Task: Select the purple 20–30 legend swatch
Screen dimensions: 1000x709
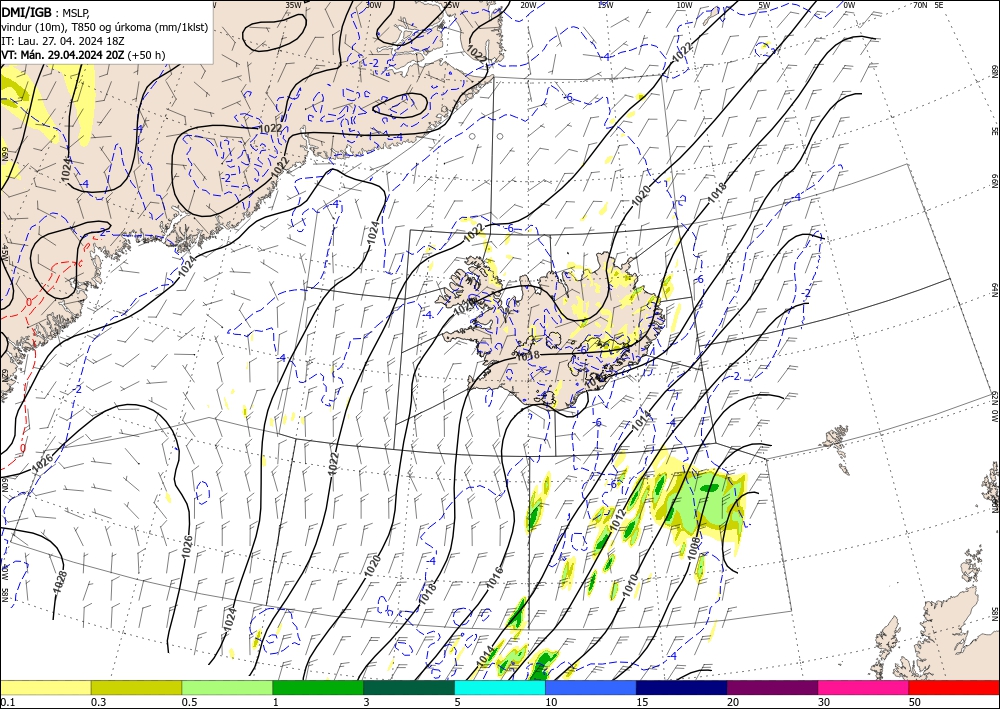Action: 772,687
